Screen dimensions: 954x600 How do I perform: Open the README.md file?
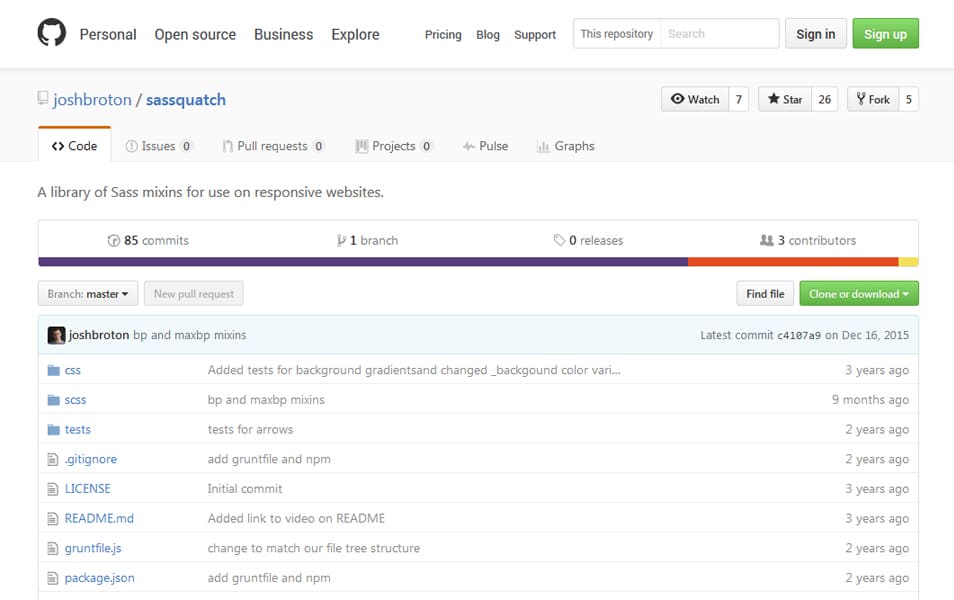click(99, 518)
